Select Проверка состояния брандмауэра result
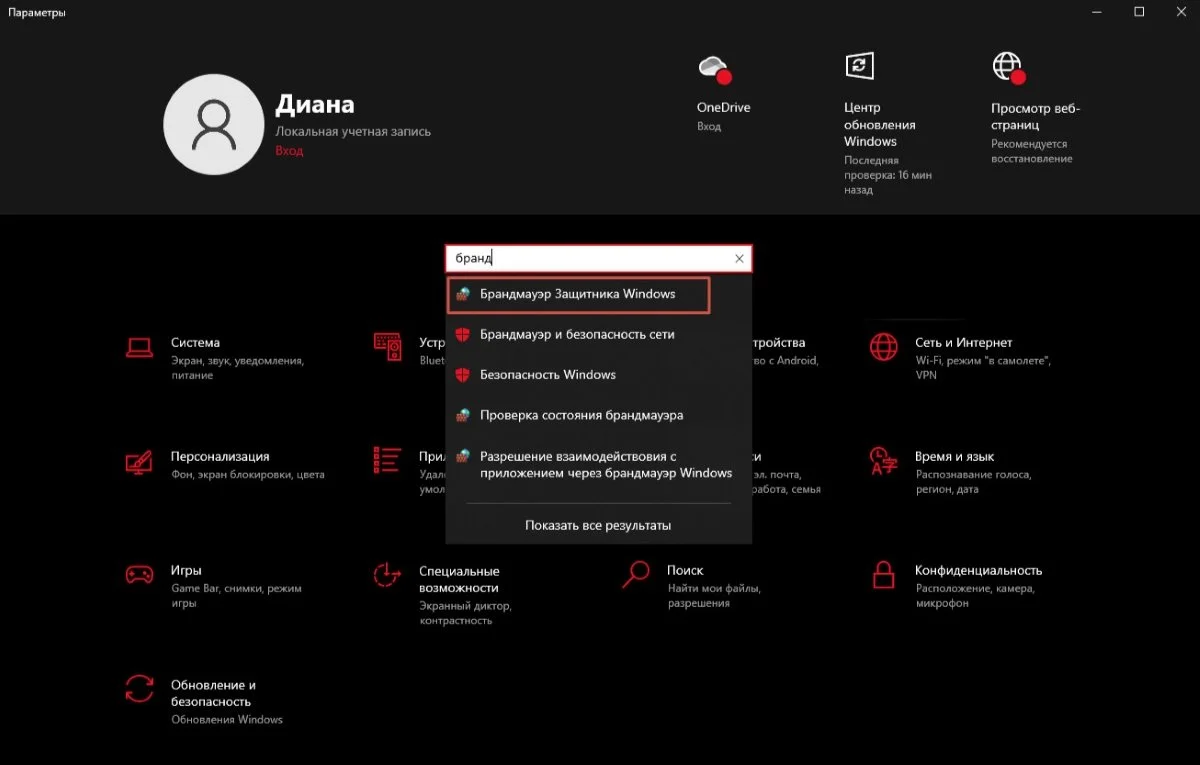This screenshot has height=765, width=1200. (598, 415)
